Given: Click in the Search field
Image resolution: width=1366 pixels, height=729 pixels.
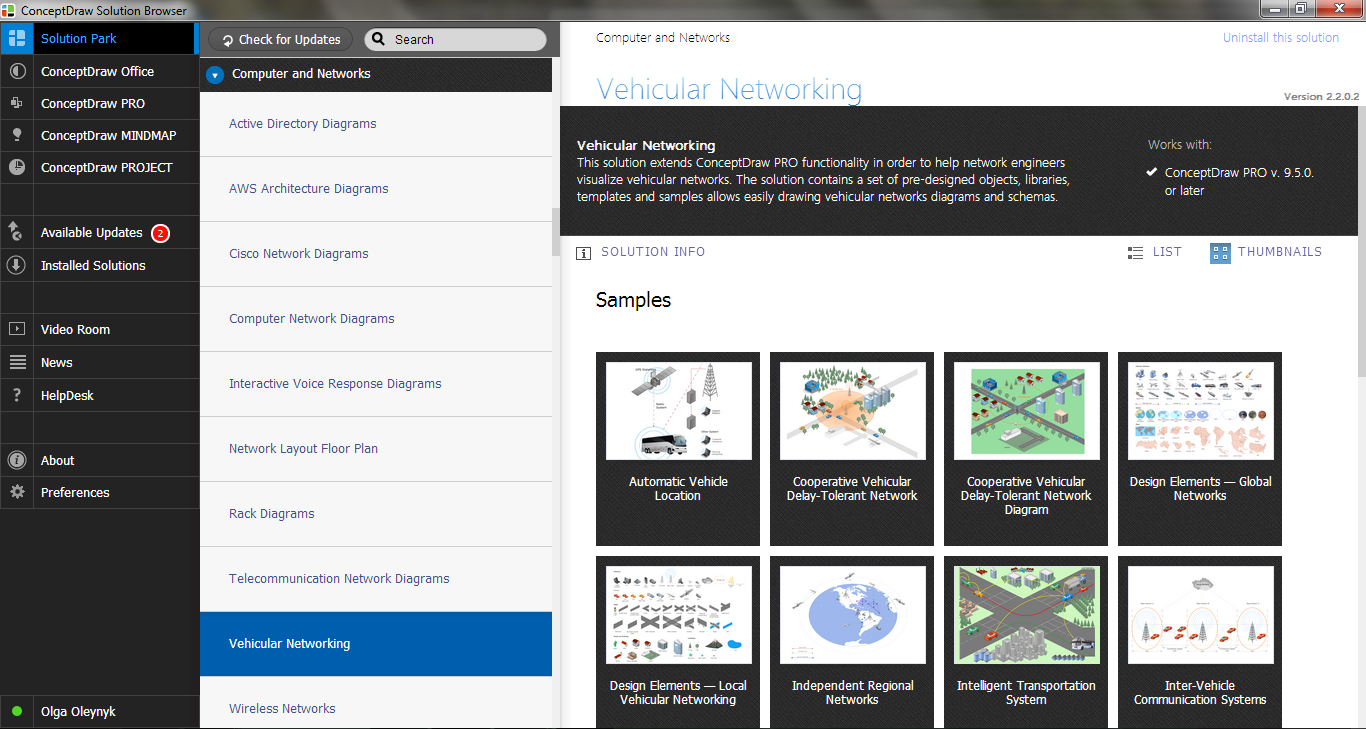Looking at the screenshot, I should 455,39.
